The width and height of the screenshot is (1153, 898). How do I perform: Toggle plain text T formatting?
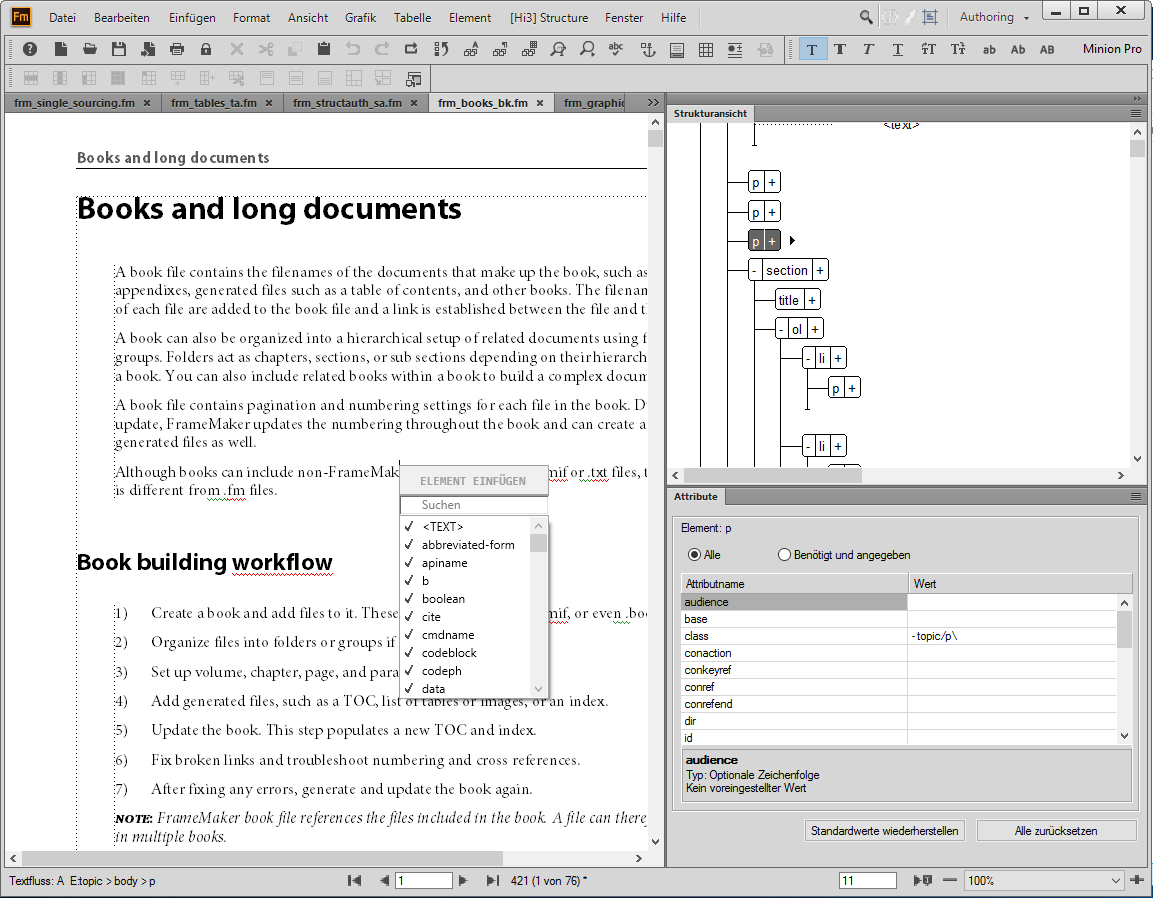[812, 49]
